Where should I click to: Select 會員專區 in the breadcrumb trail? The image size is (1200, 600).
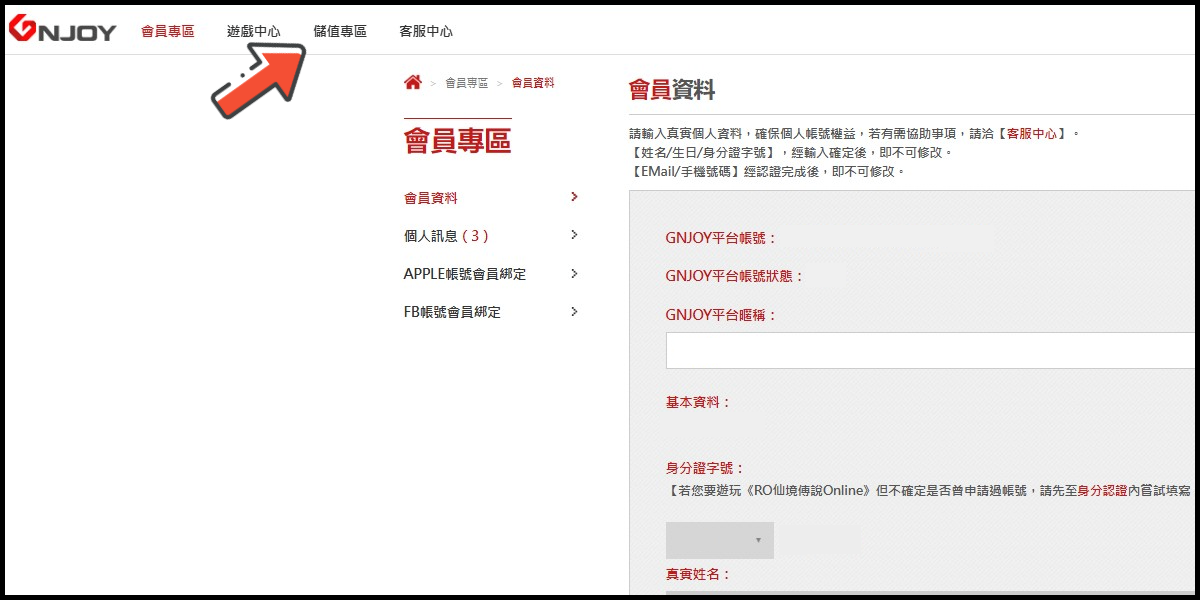coord(467,83)
